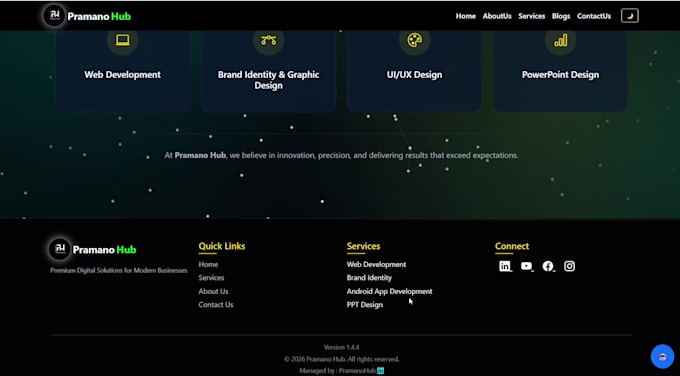Open the blue chatbot floating button
Screen dimensions: 680x376
point(662,356)
